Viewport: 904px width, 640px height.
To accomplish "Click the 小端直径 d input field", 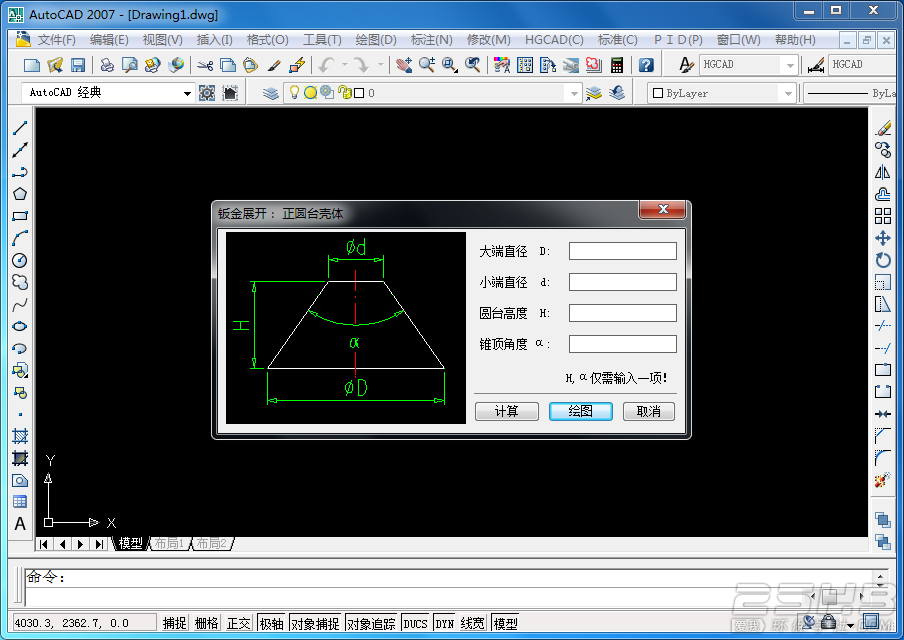I will point(623,282).
